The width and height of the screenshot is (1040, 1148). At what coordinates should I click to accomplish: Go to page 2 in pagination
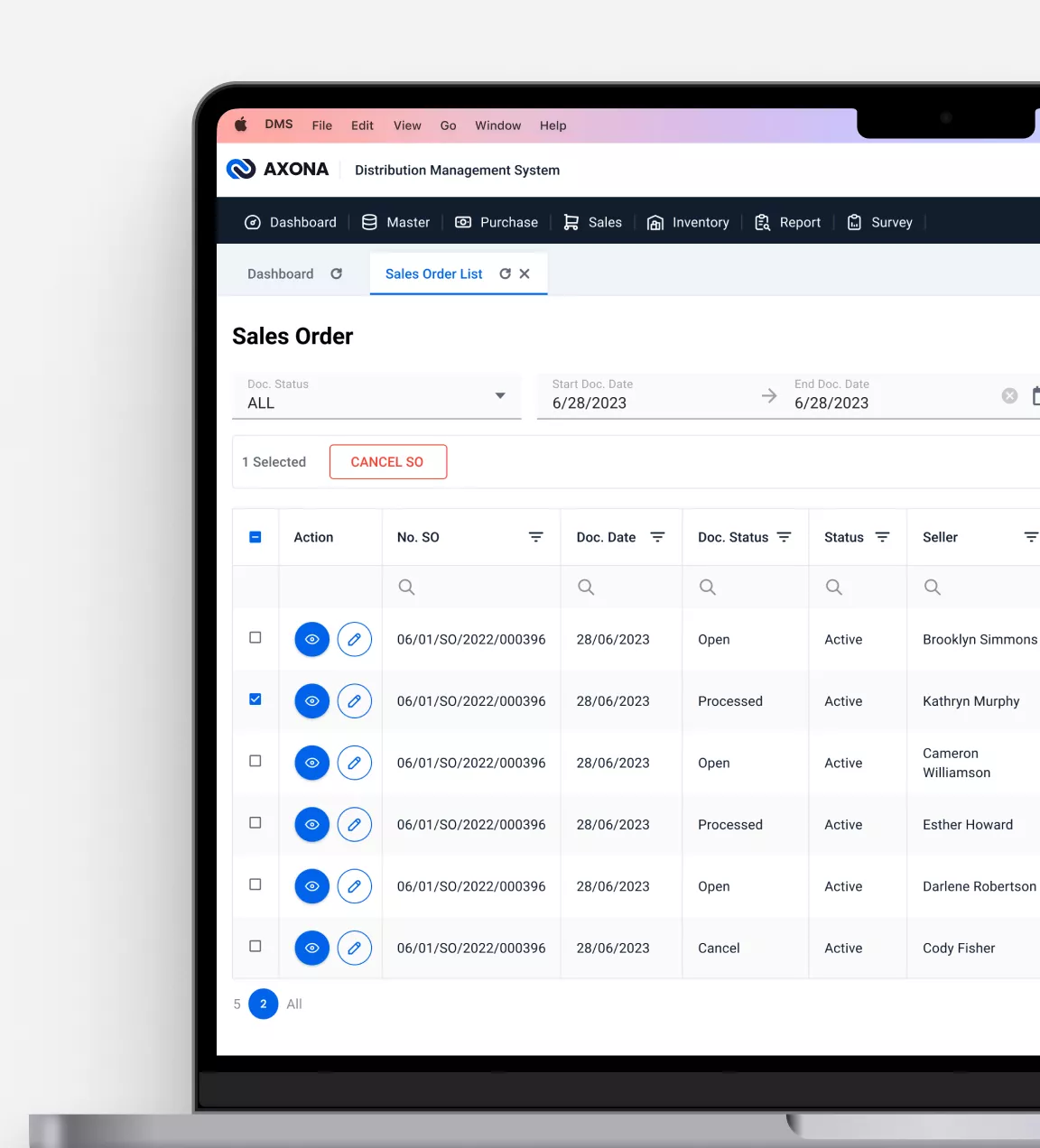click(264, 1004)
